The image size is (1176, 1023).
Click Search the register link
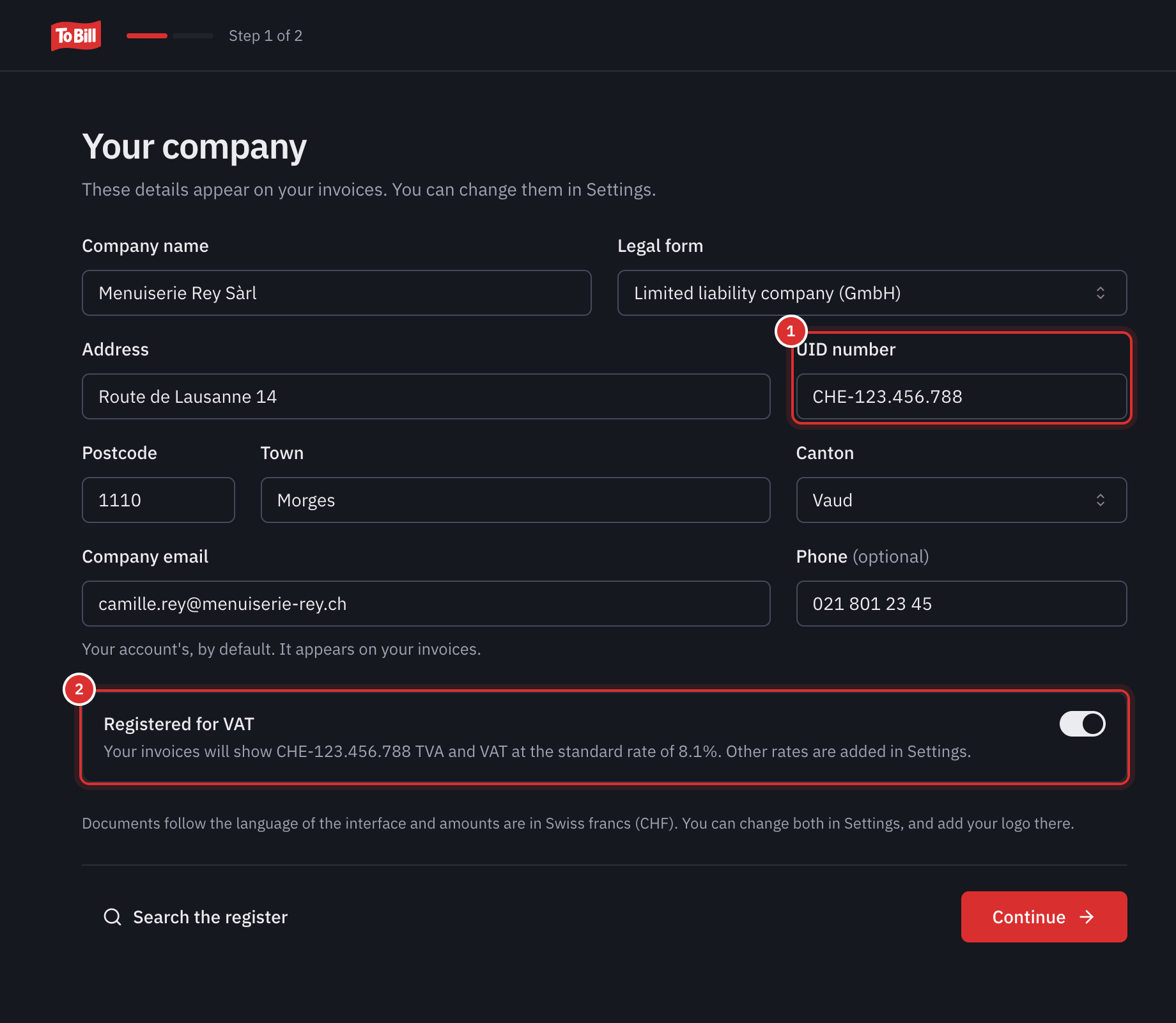pos(197,917)
